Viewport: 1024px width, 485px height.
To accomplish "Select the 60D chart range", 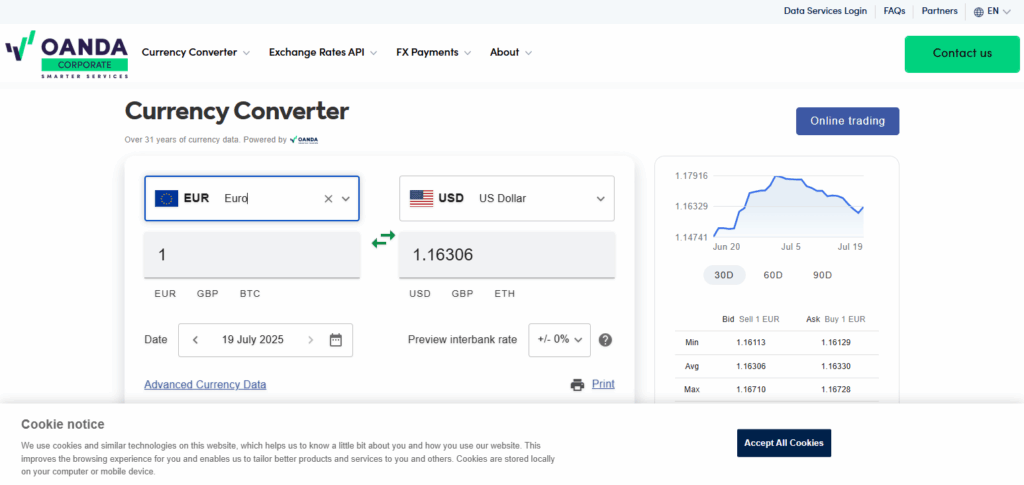I will coord(773,275).
